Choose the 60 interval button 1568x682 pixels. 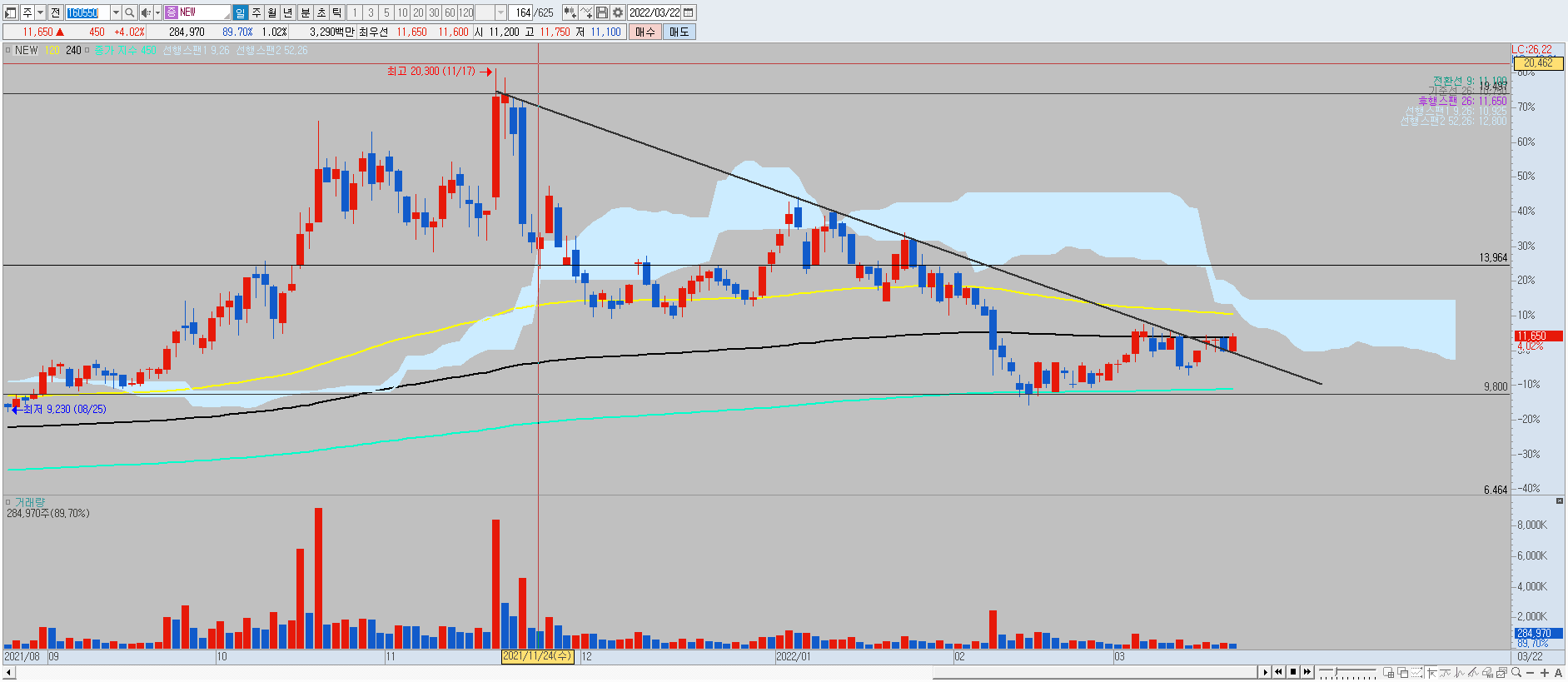click(x=450, y=12)
